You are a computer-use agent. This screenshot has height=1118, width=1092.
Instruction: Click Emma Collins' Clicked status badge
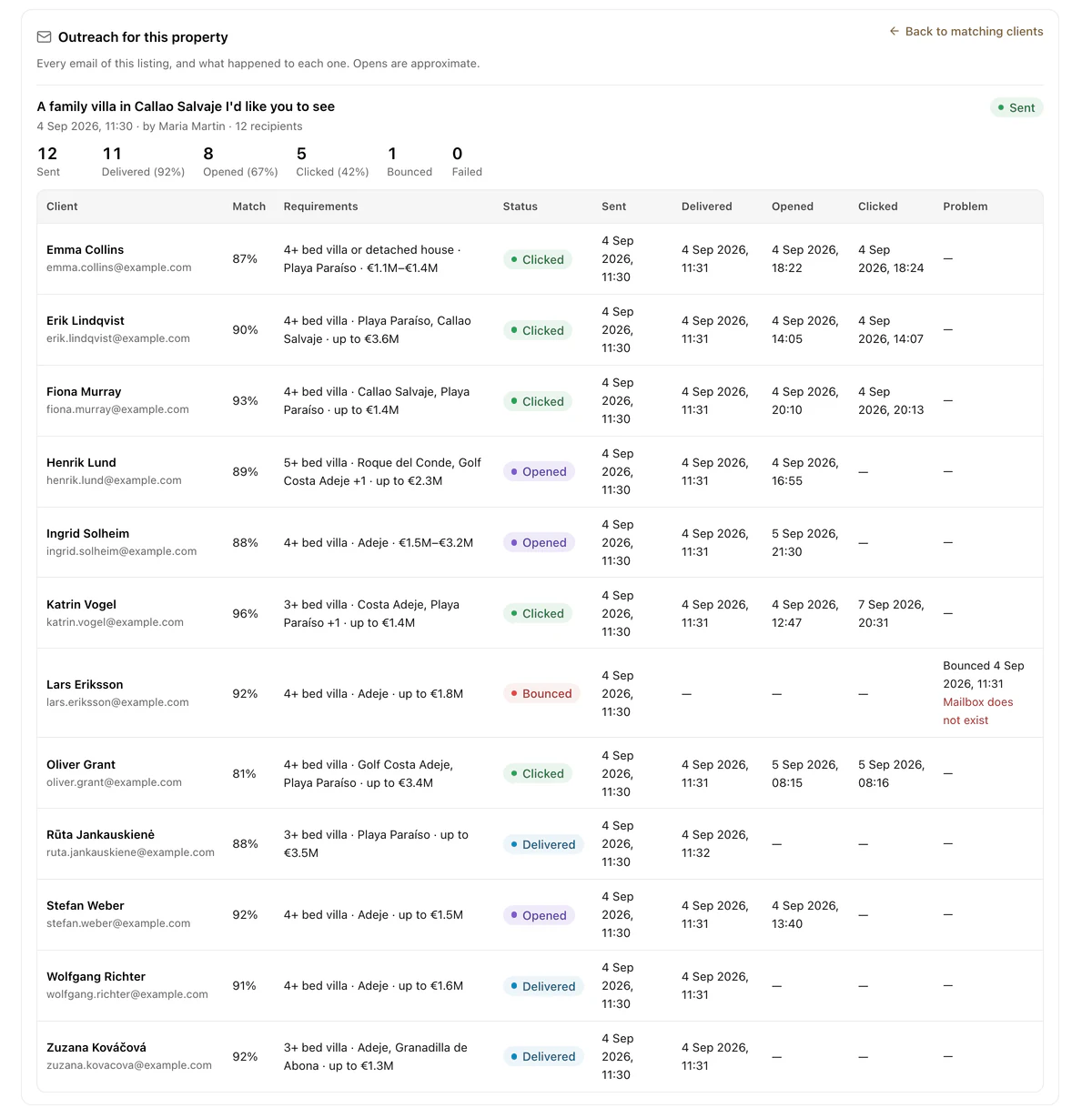pyautogui.click(x=537, y=259)
